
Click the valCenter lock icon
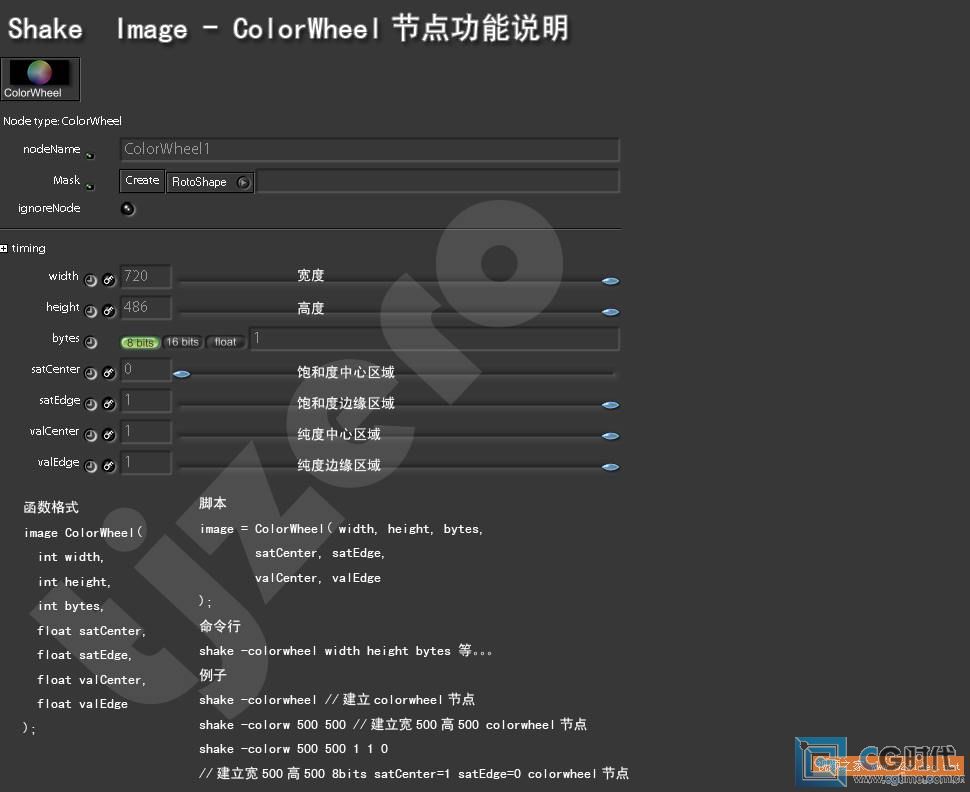109,435
